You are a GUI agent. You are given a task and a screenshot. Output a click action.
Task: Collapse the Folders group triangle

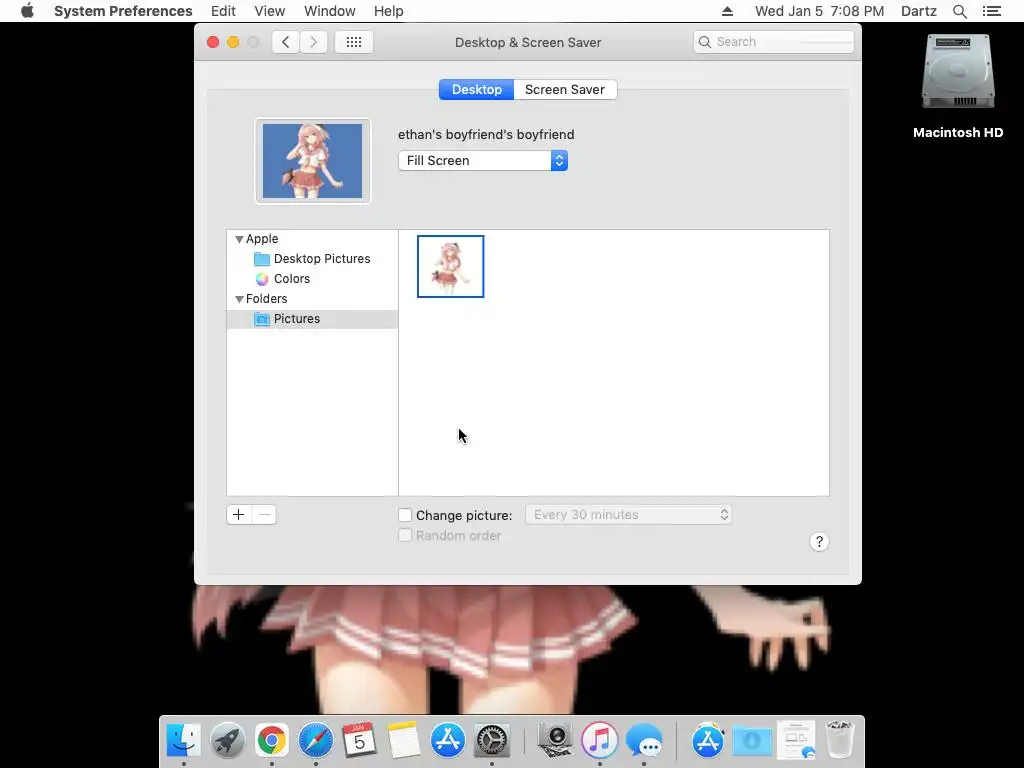[239, 299]
